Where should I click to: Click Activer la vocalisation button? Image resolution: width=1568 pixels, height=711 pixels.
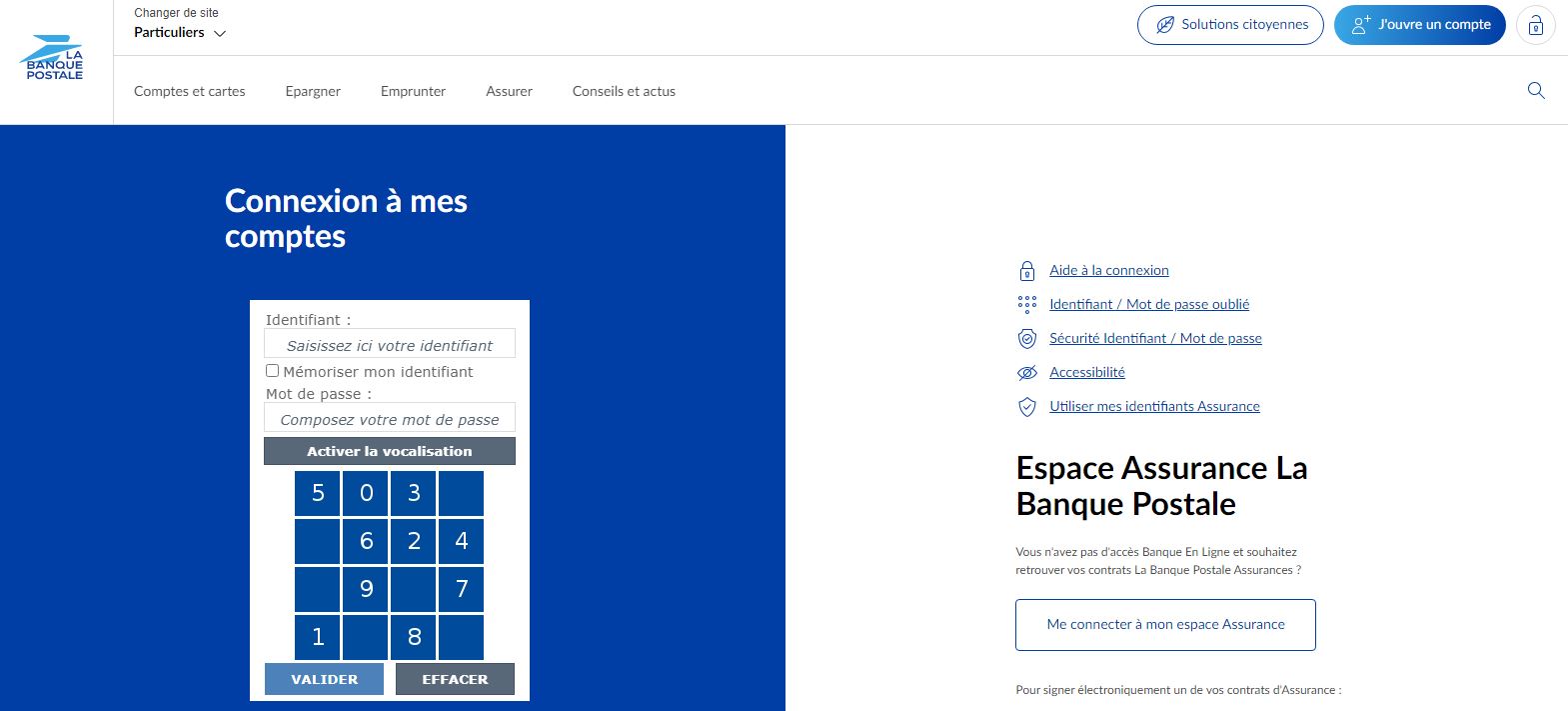click(x=390, y=451)
